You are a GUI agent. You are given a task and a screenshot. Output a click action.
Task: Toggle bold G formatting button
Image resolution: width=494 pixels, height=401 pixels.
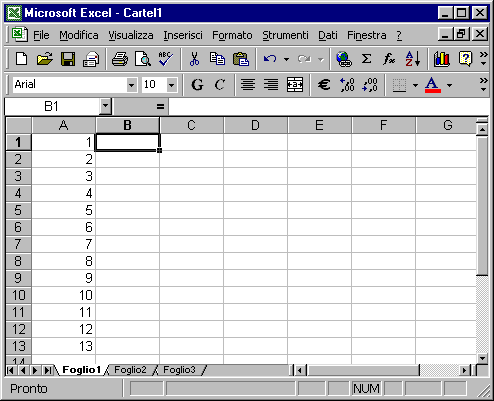point(197,85)
